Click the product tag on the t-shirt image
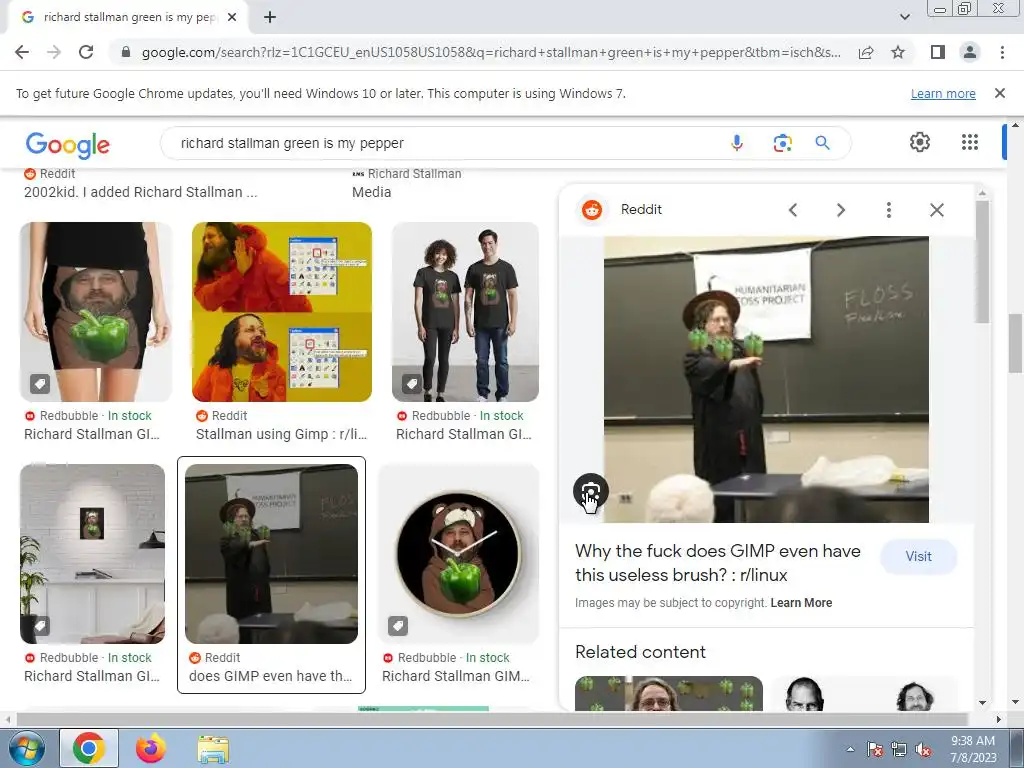This screenshot has height=768, width=1024. coord(411,384)
